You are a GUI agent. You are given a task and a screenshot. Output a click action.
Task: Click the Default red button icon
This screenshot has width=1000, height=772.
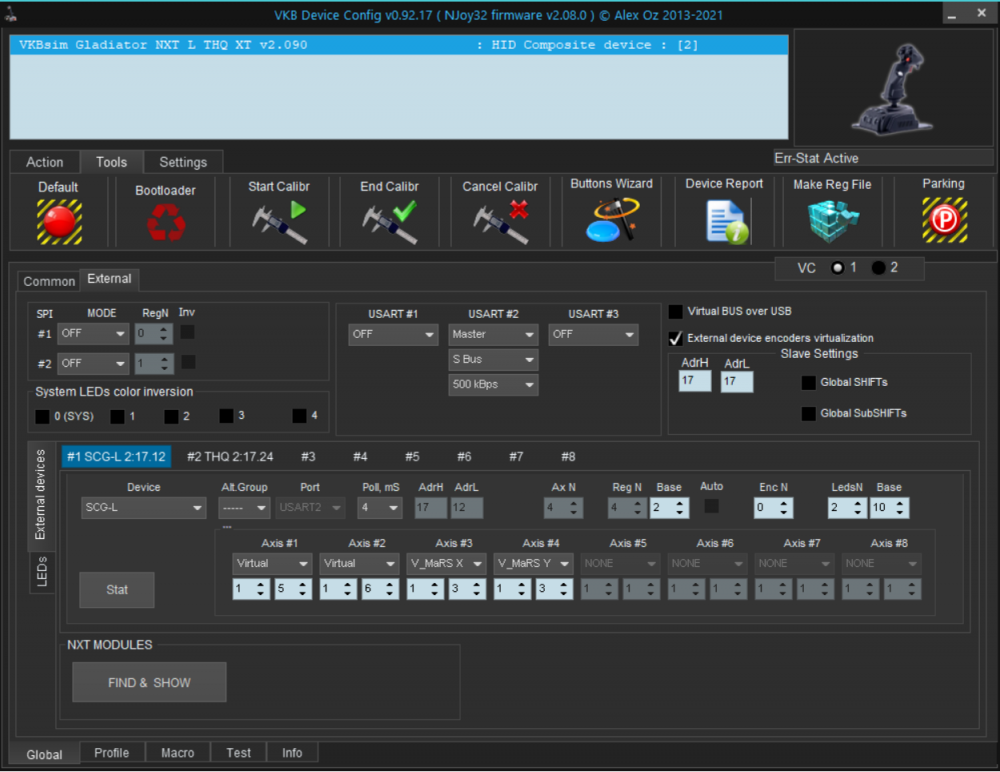click(x=59, y=221)
